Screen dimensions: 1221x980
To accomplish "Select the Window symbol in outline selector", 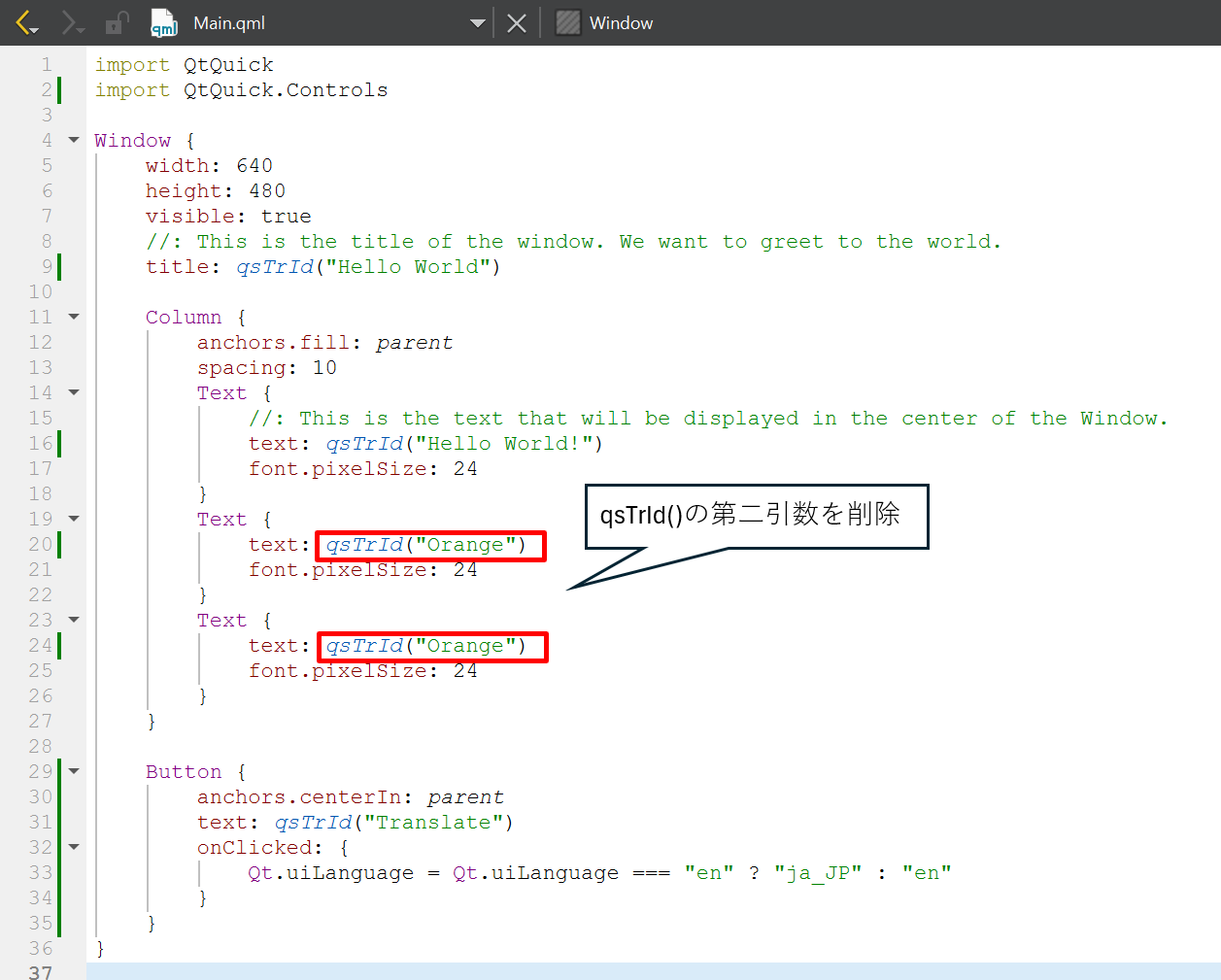I will coord(621,23).
